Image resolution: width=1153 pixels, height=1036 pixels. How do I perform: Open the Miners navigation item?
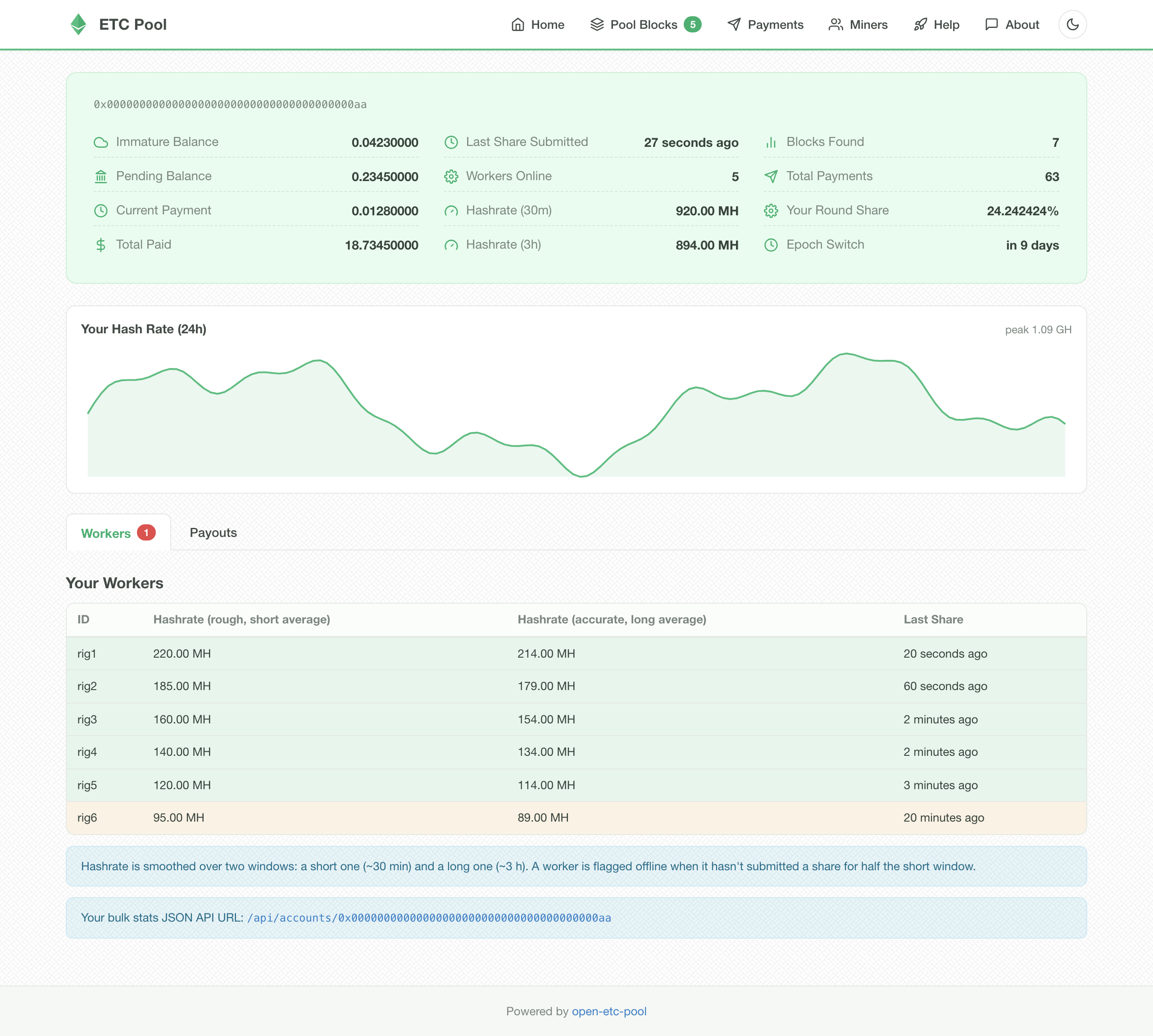click(x=858, y=24)
